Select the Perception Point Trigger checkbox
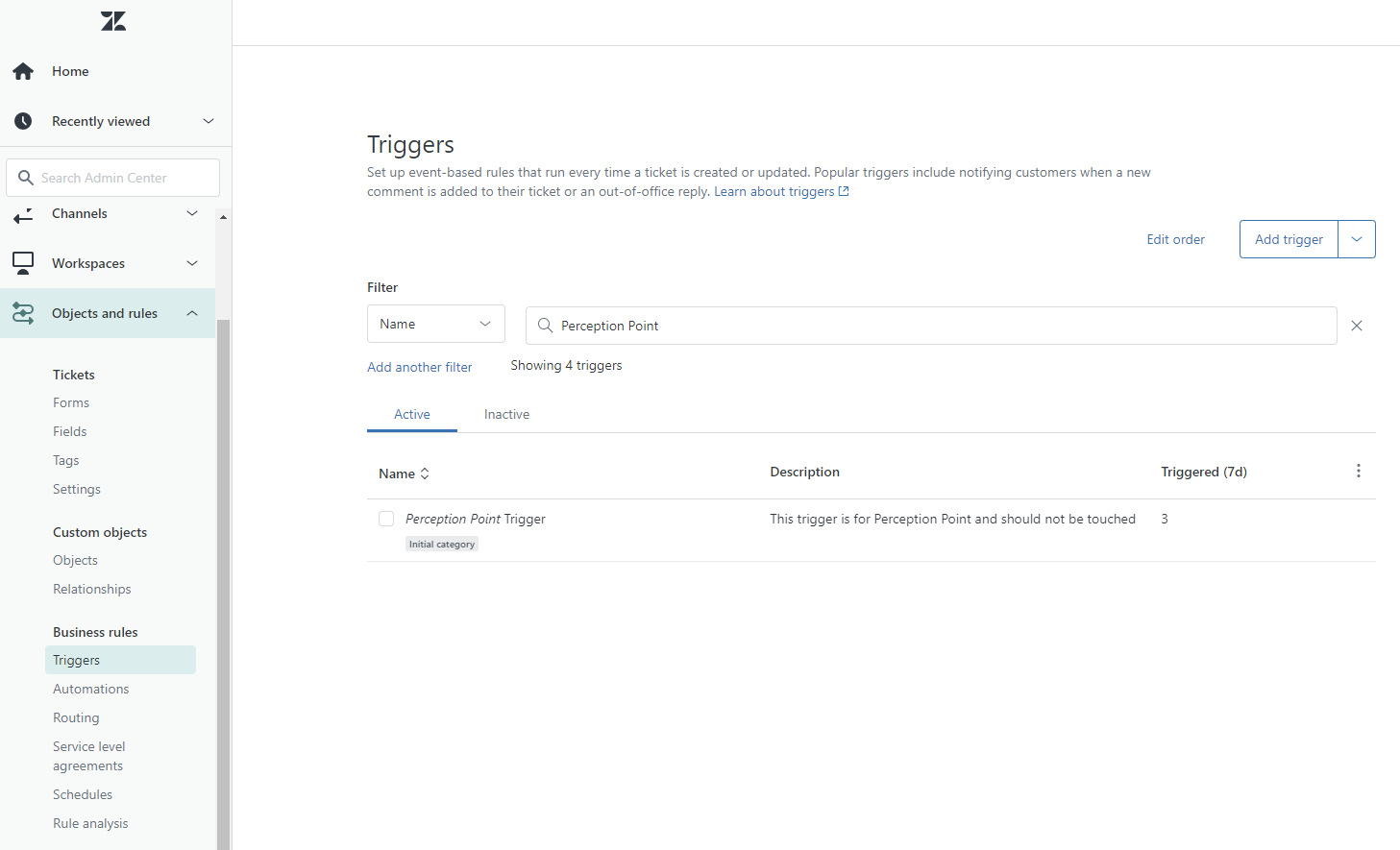Viewport: 1400px width, 850px height. [386, 519]
